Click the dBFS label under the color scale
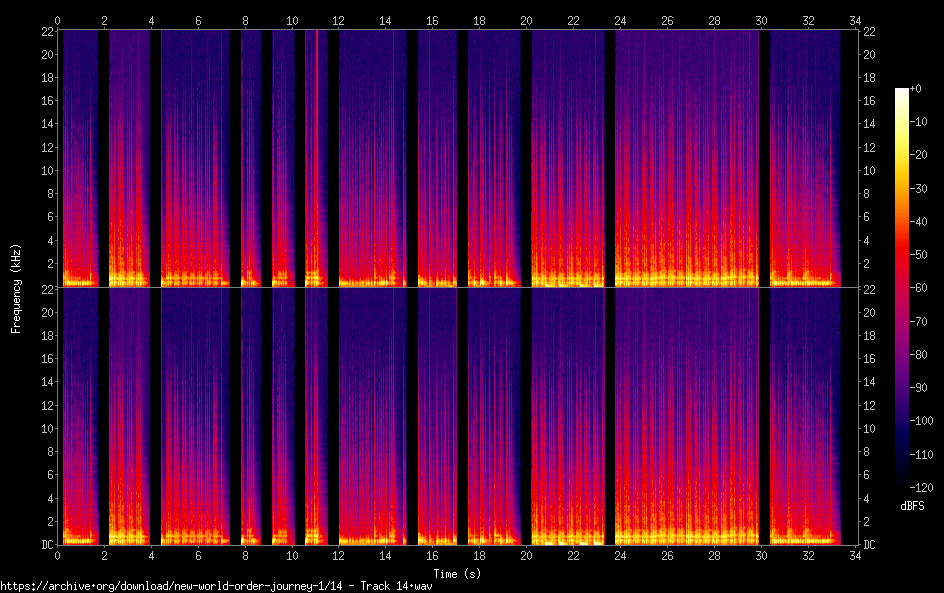Image resolution: width=944 pixels, height=593 pixels. pyautogui.click(x=912, y=507)
